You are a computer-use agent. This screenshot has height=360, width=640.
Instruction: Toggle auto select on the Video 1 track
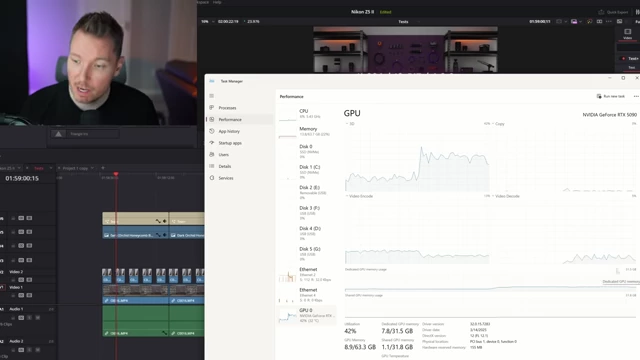click(x=21, y=295)
